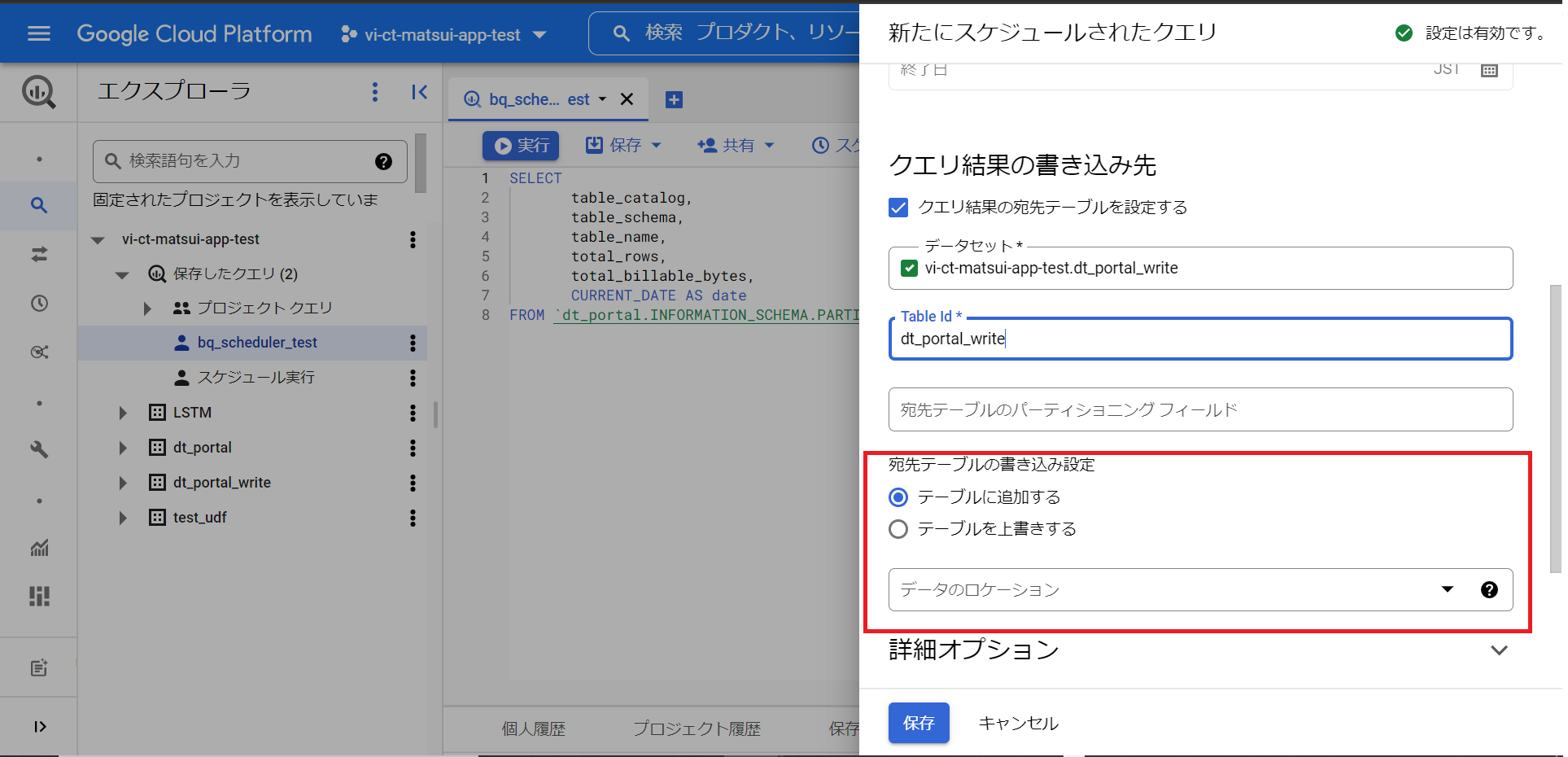Expand the dt_portal_write dataset
The width and height of the screenshot is (1568, 757).
[123, 483]
